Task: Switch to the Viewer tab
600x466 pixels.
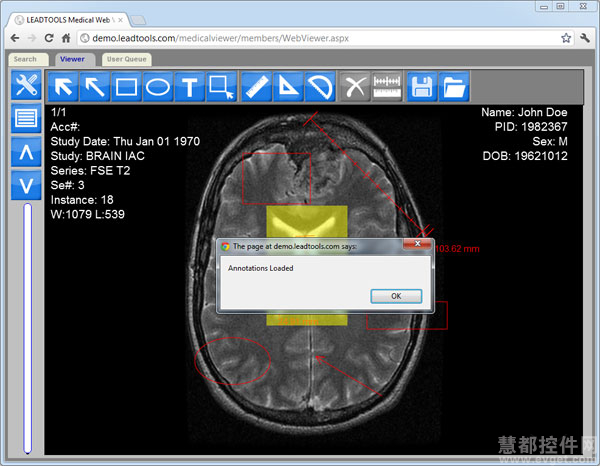Action: [75, 59]
